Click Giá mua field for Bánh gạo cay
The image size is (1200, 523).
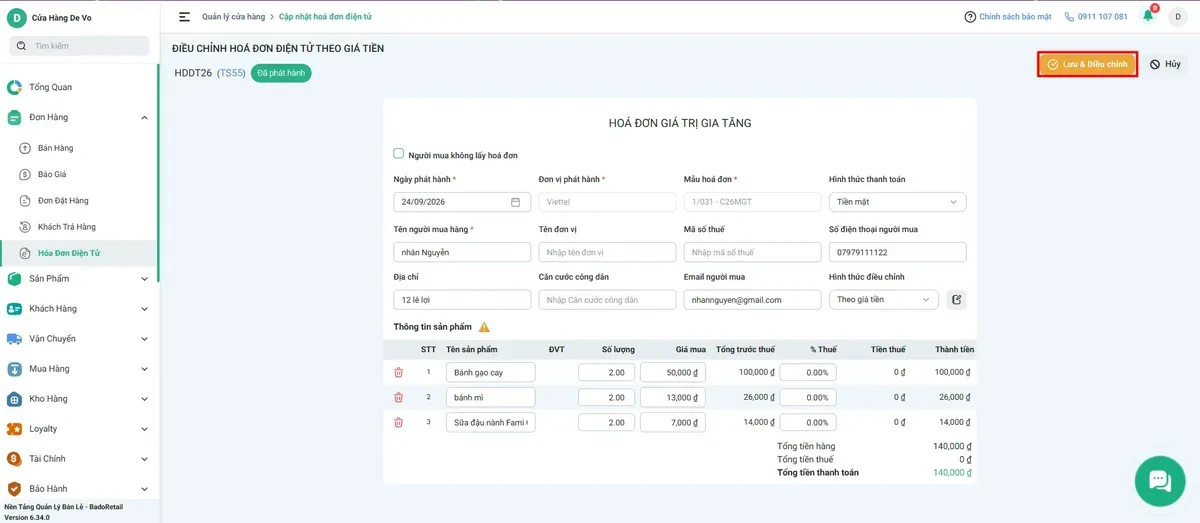673,372
